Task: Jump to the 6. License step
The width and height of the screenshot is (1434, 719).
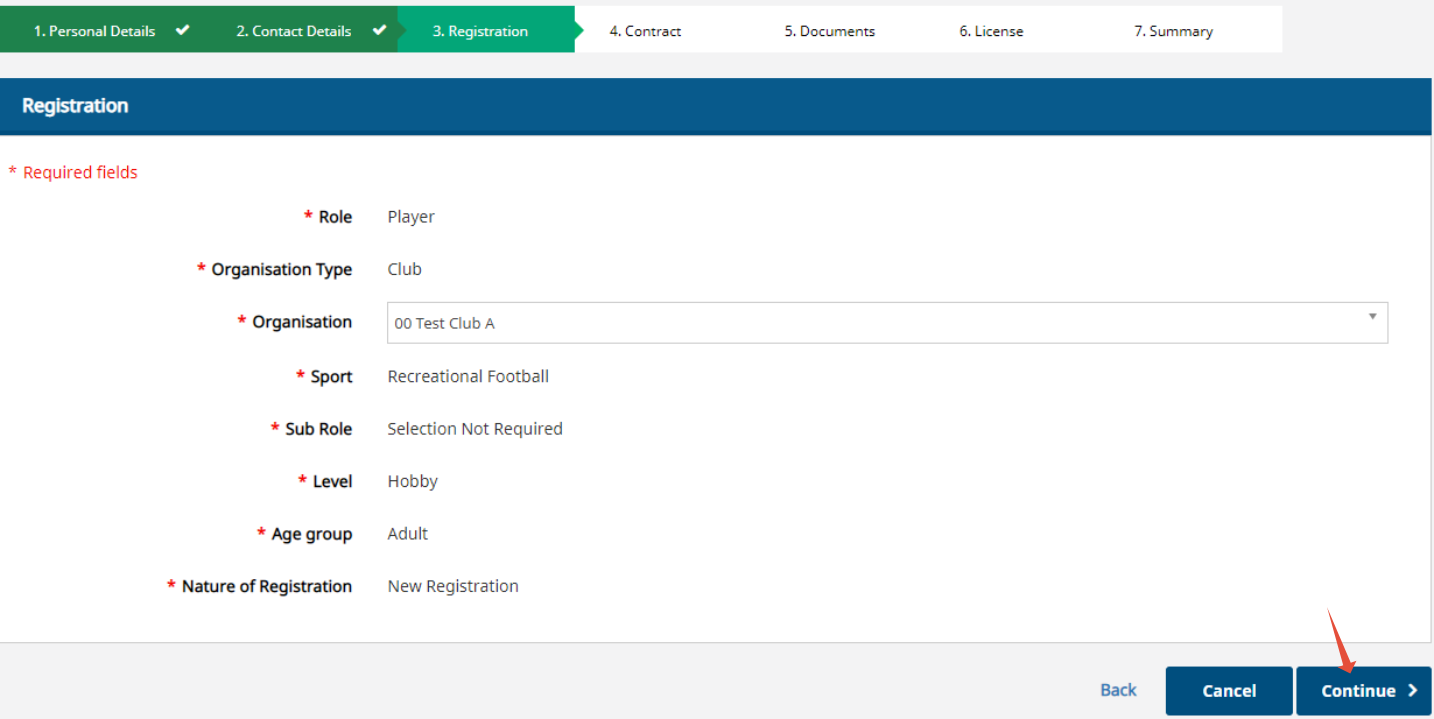Action: pos(991,31)
